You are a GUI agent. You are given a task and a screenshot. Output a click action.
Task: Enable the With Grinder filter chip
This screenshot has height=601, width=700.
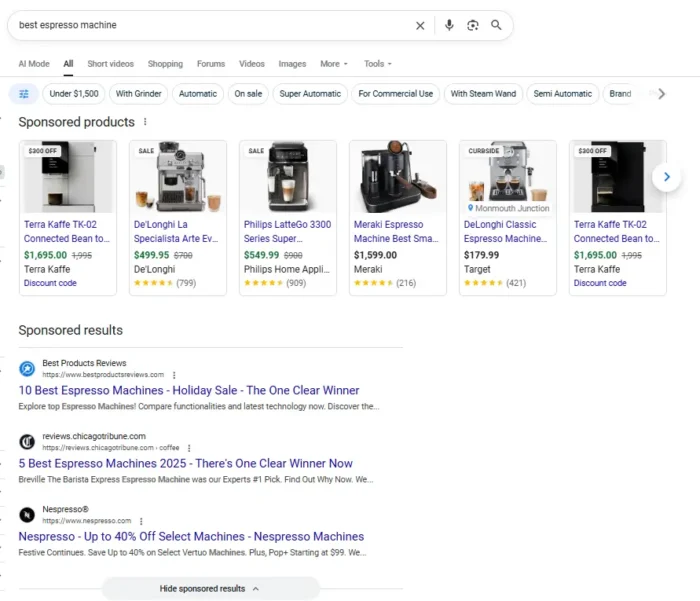coord(138,94)
